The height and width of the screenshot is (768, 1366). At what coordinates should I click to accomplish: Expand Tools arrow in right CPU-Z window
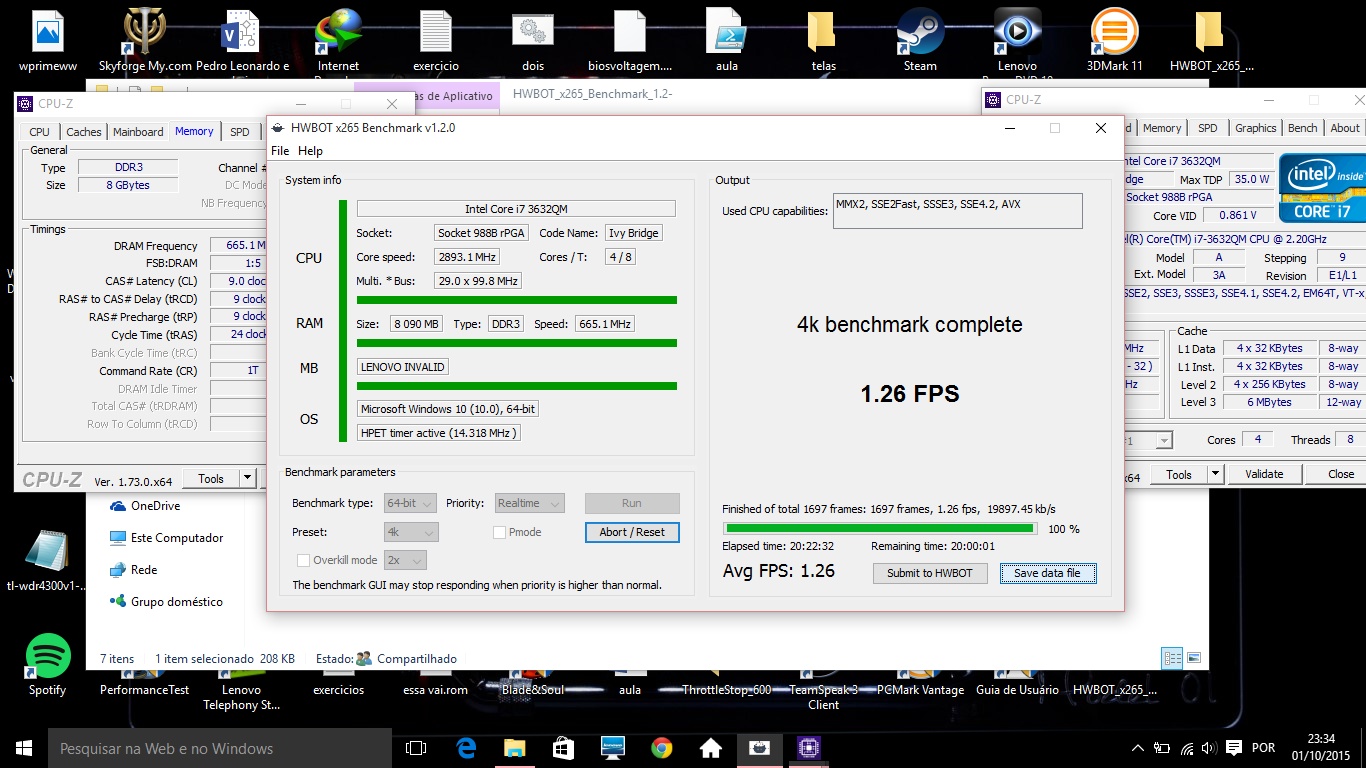pos(1216,474)
